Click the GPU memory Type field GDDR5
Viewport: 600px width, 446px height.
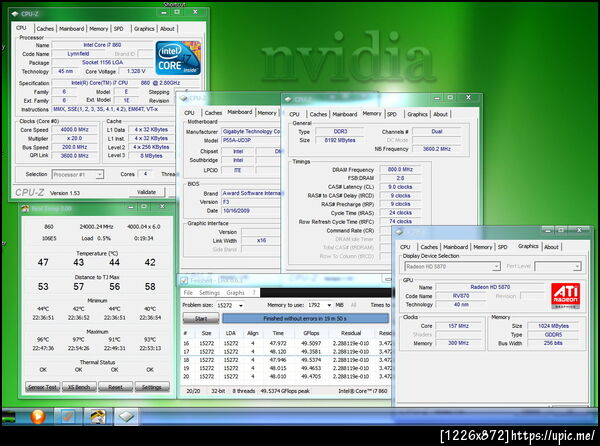pyautogui.click(x=553, y=335)
